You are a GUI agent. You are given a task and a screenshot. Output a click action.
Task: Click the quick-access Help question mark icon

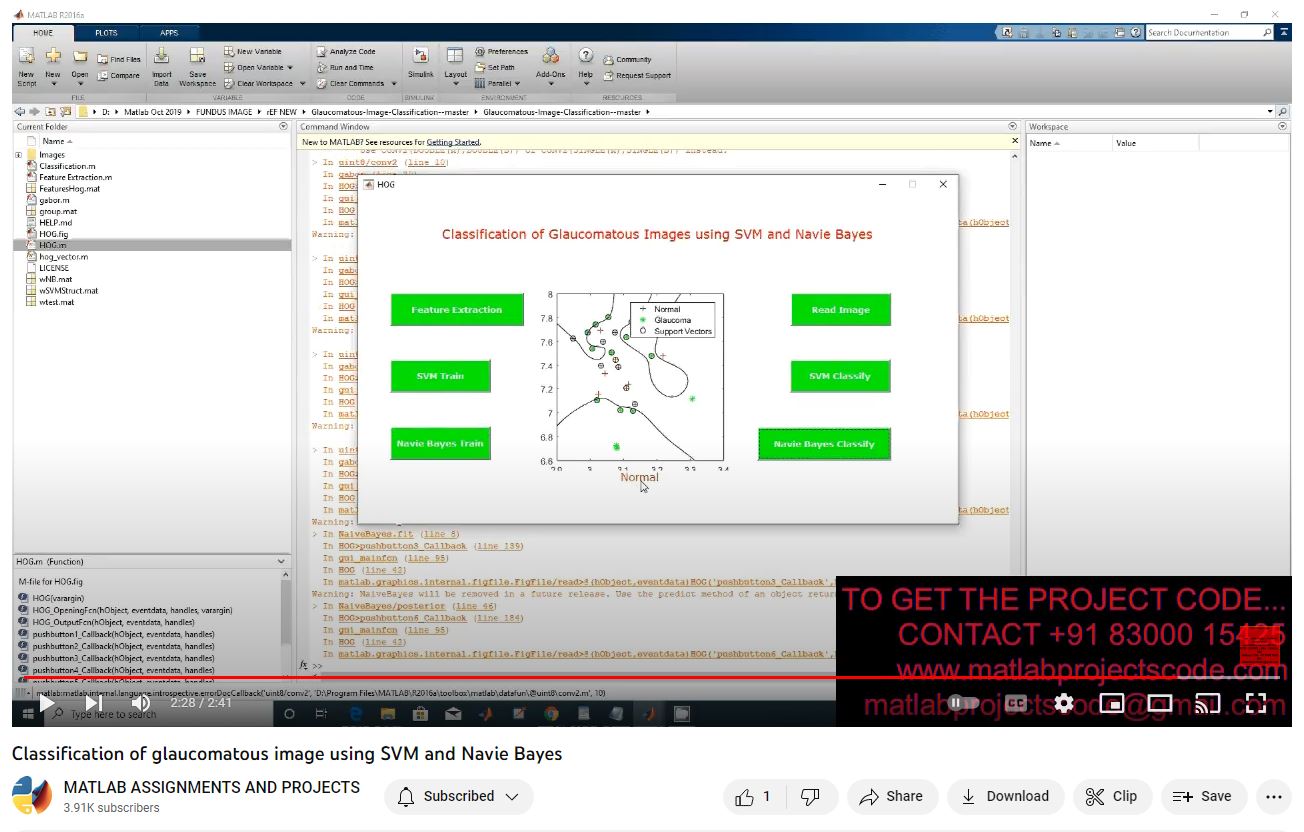pos(1136,33)
